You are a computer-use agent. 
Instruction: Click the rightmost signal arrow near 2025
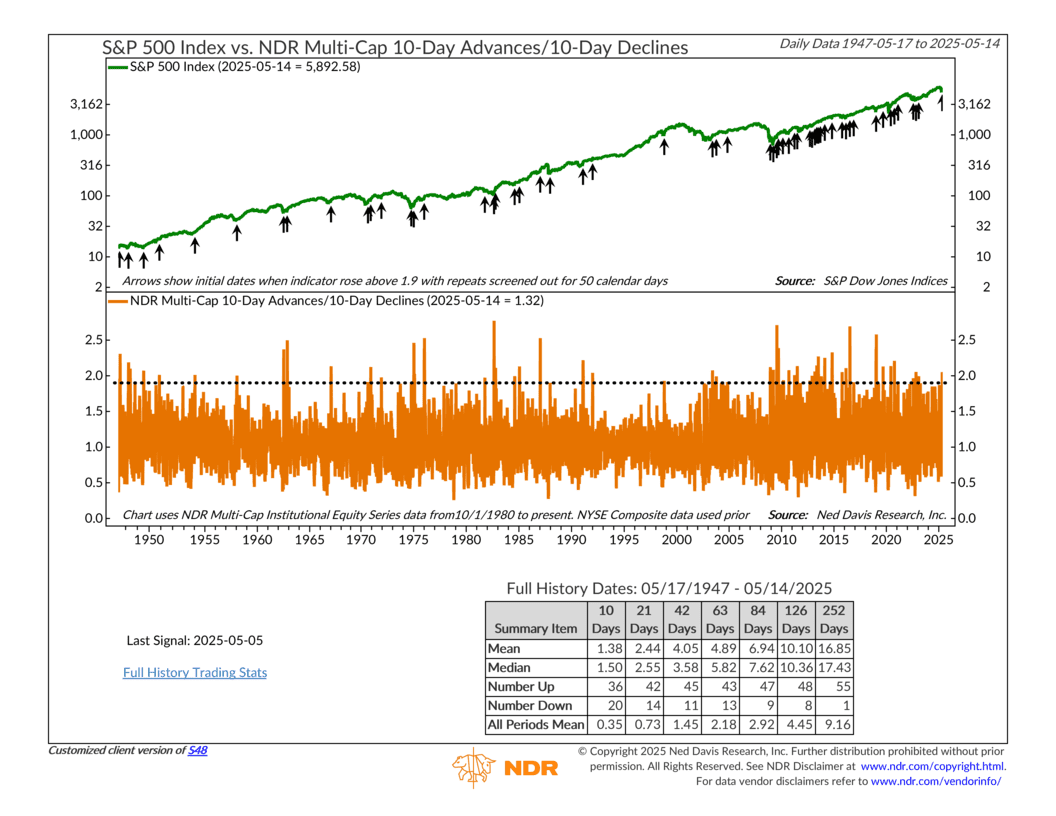(x=940, y=101)
